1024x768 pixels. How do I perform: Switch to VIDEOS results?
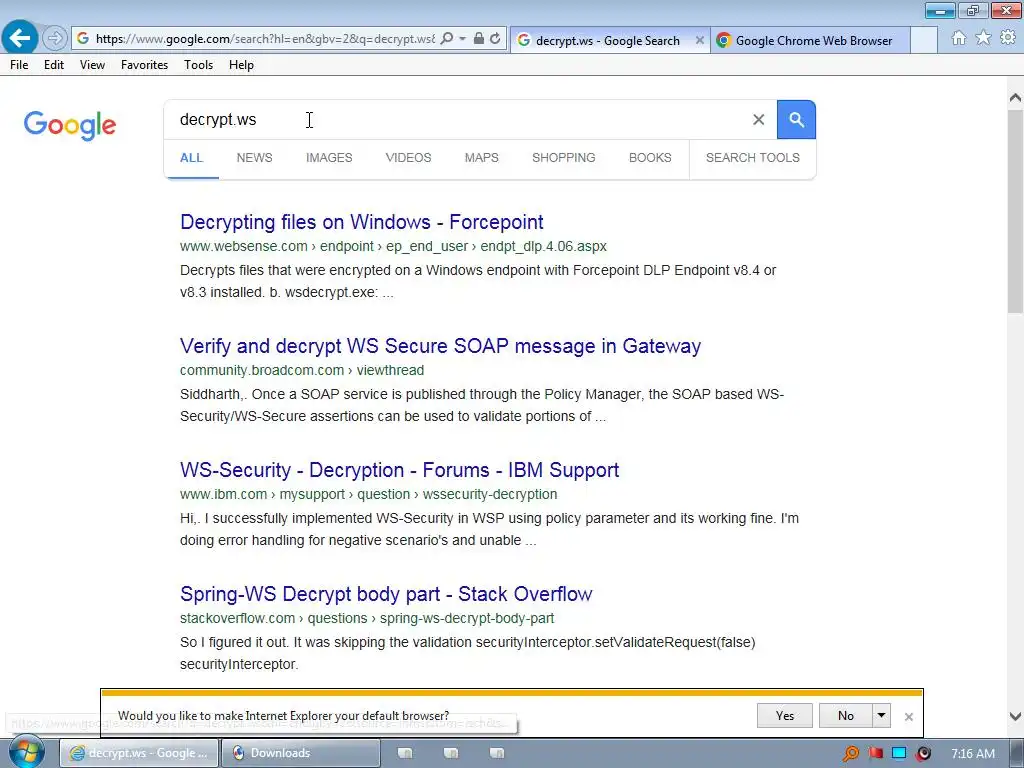(408, 158)
